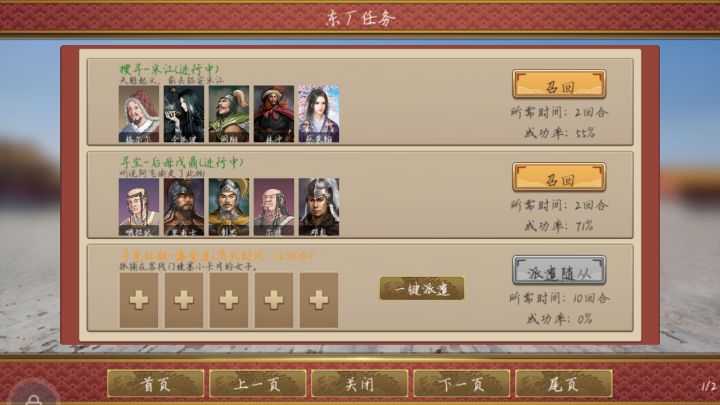Select woman in purple robe portrait
Viewport: 720px width, 405px height.
[319, 113]
